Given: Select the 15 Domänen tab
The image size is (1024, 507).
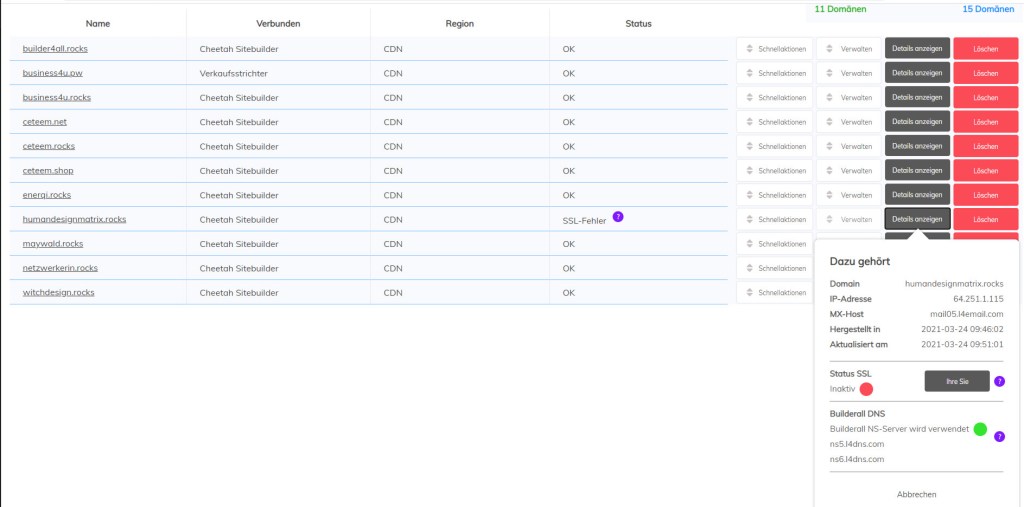Looking at the screenshot, I should click(987, 8).
